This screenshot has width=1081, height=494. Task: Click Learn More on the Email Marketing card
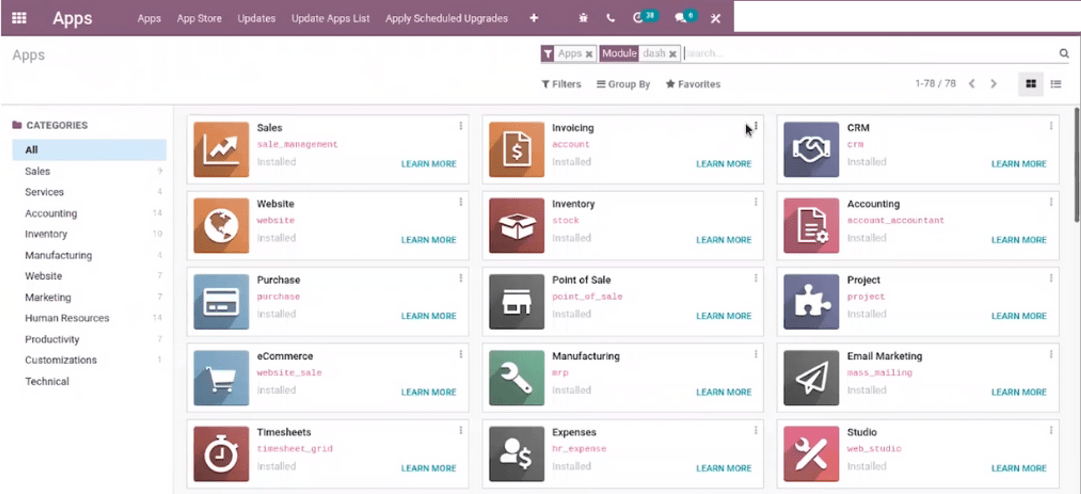click(1019, 392)
